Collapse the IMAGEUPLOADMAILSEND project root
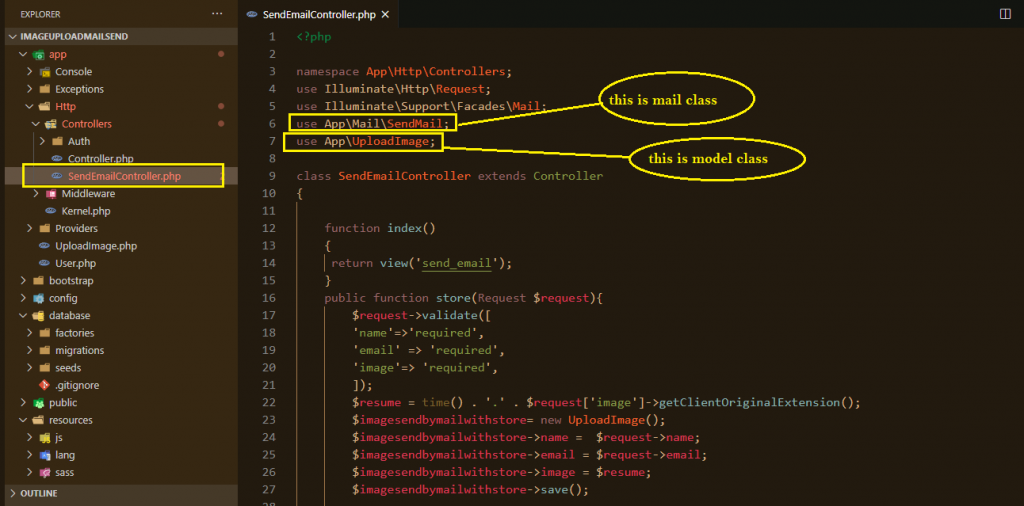Viewport: 1024px width, 506px height. coord(12,36)
